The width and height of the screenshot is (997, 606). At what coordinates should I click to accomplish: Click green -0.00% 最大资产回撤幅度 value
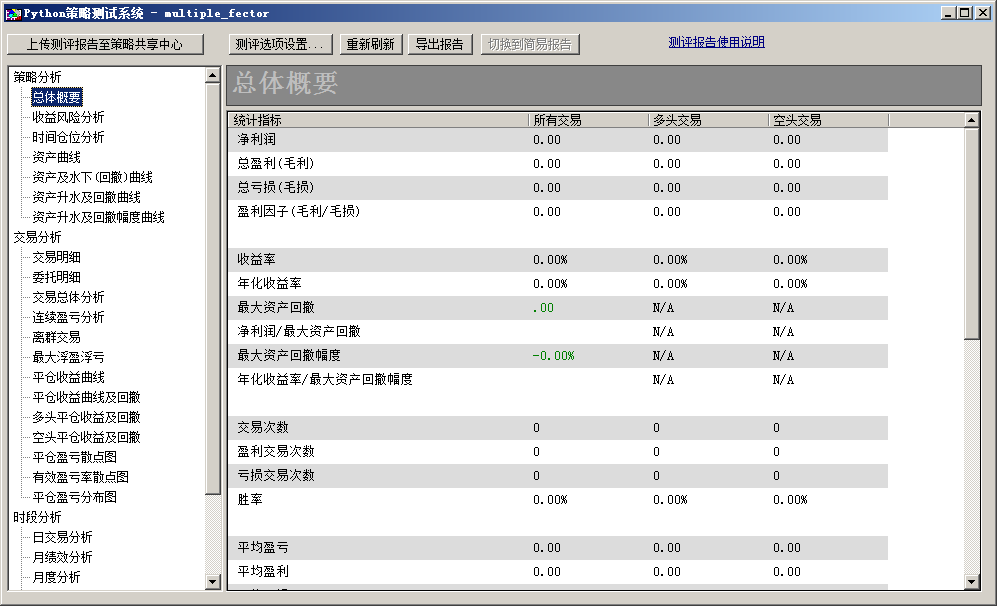click(554, 355)
